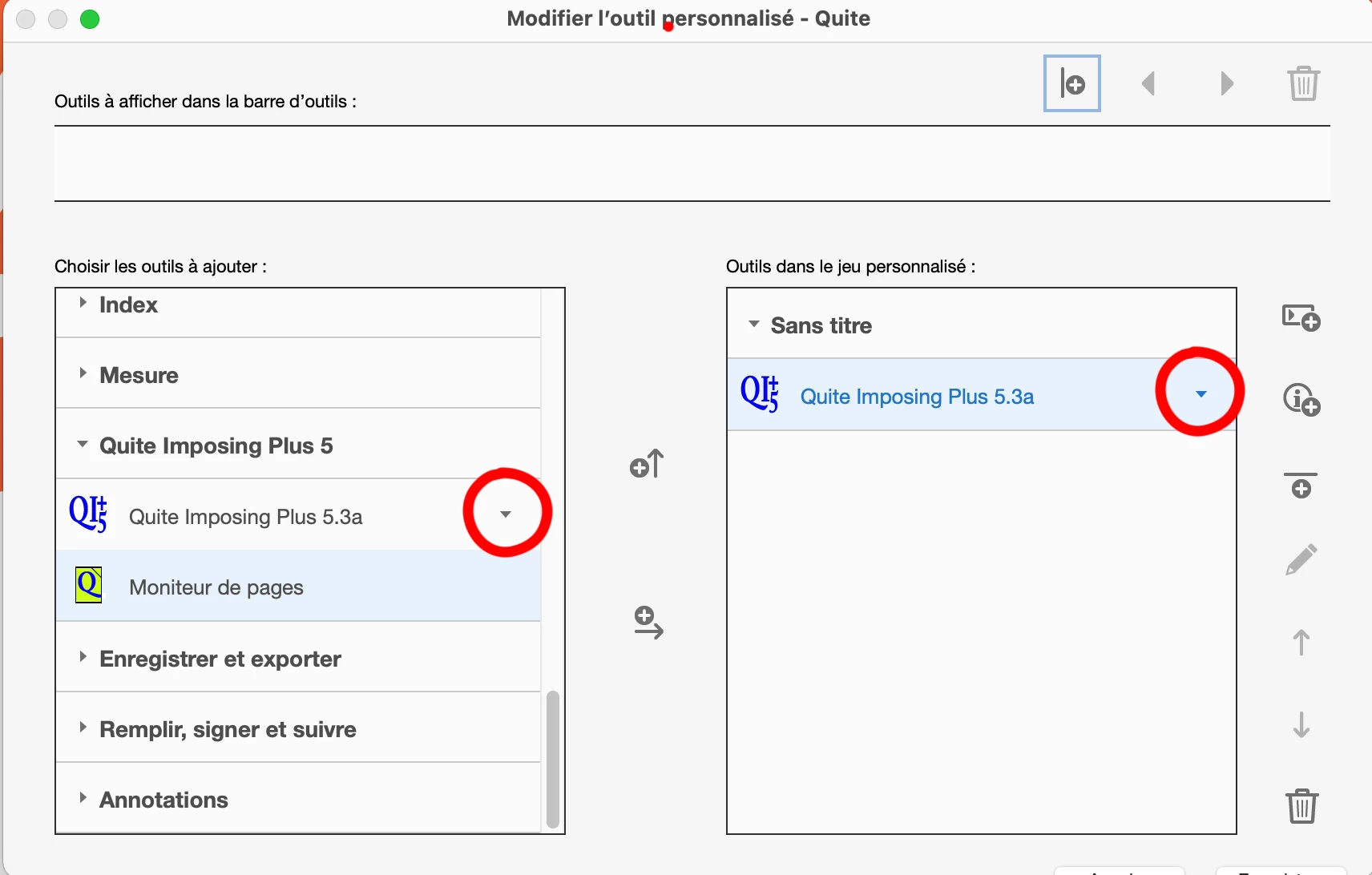Click the left tools list scrollbar
This screenshot has width=1372, height=875.
click(x=553, y=758)
